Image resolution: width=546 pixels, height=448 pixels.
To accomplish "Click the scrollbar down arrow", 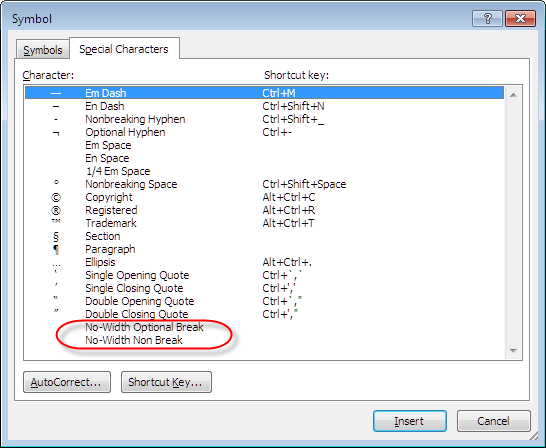I will tap(513, 351).
